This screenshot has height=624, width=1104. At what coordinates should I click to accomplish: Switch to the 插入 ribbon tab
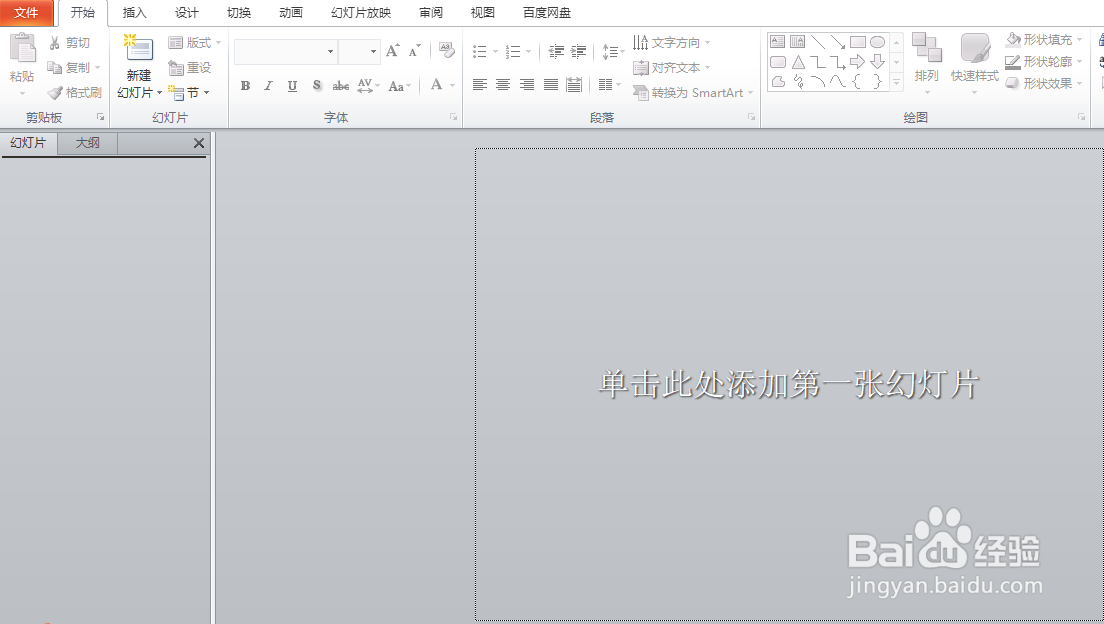point(134,12)
